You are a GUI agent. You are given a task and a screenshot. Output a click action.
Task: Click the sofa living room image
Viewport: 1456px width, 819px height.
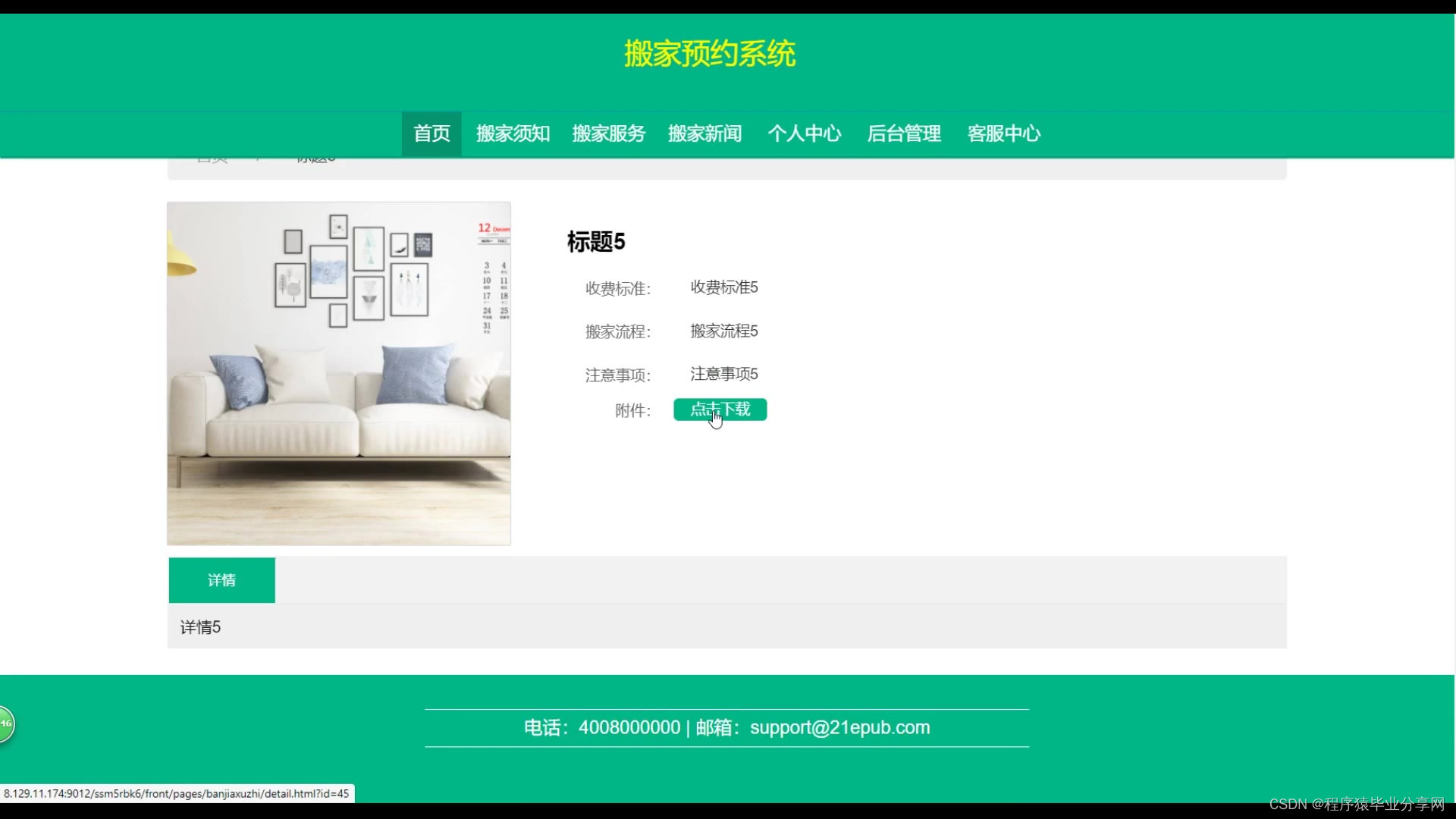coord(338,373)
